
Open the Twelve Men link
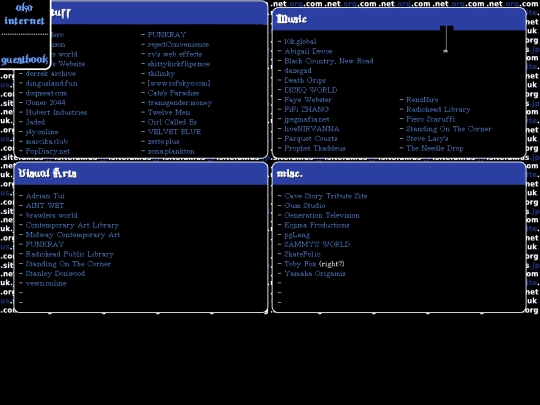point(169,112)
